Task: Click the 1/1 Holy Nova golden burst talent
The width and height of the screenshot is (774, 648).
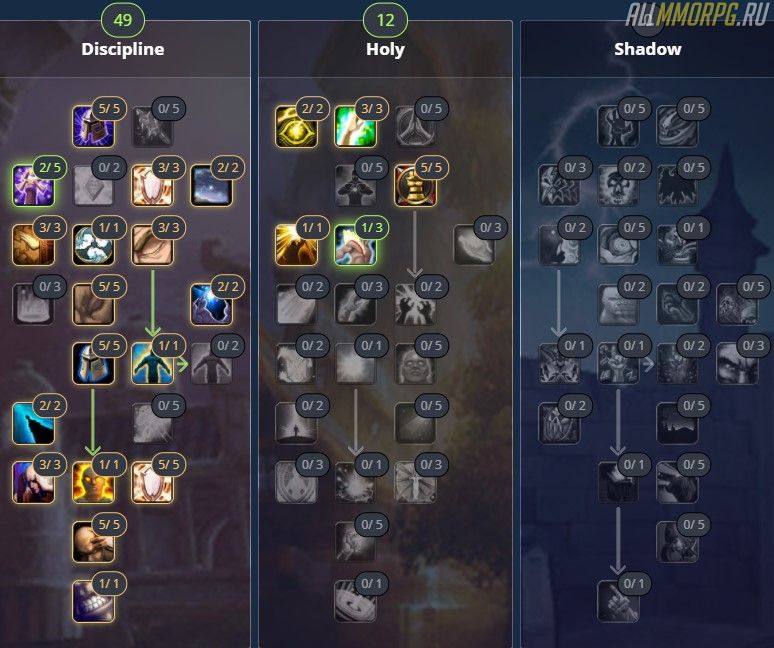Action: click(x=296, y=245)
